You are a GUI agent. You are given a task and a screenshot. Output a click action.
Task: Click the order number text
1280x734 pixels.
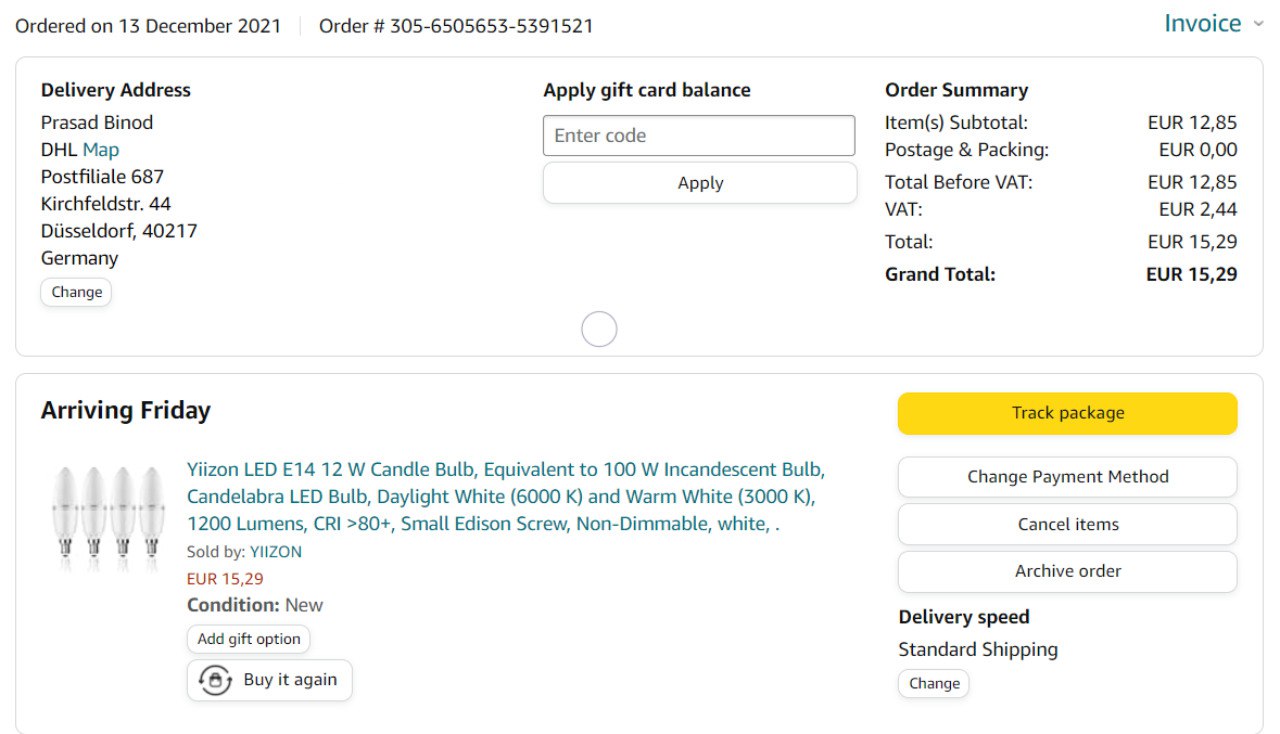[x=456, y=26]
